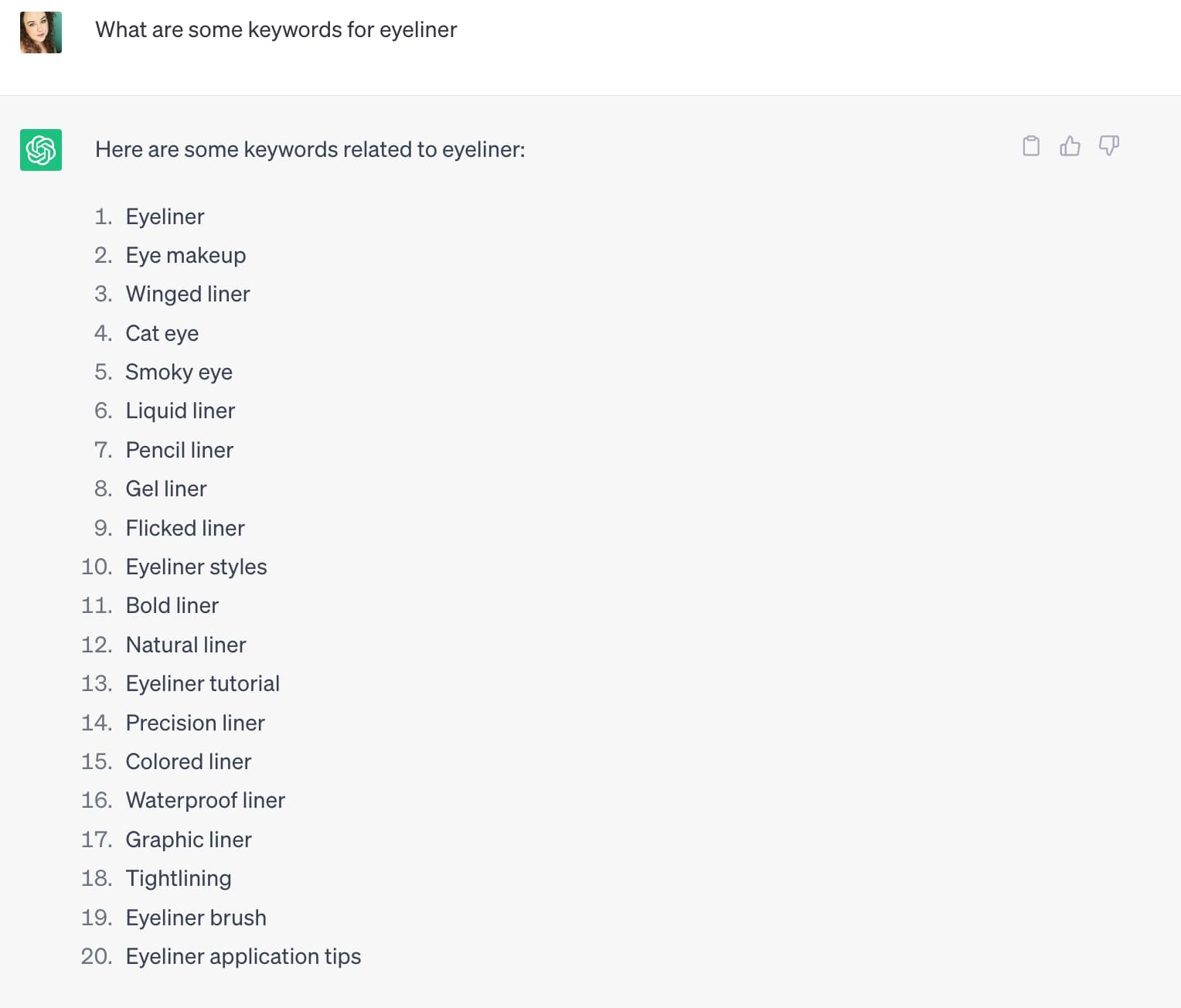Click the 'Smoky eye' keyword
Image resolution: width=1181 pixels, height=1008 pixels.
tap(179, 372)
